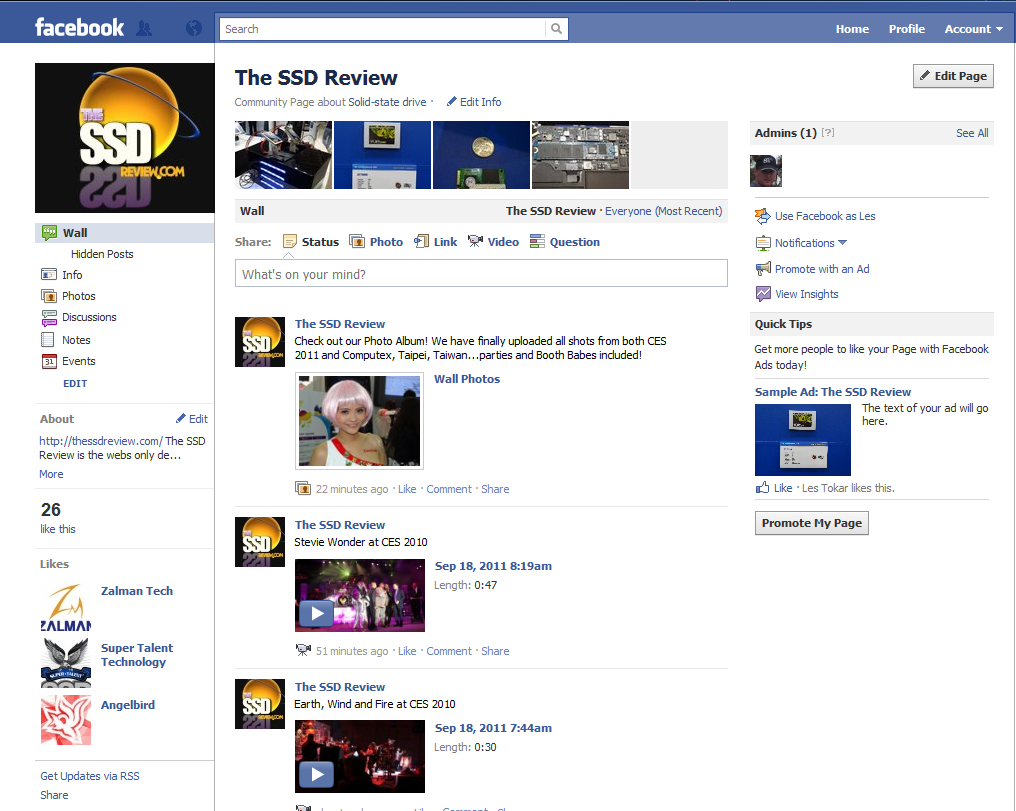Attach a picture via the Photo share icon
This screenshot has width=1016, height=811.
(360, 241)
